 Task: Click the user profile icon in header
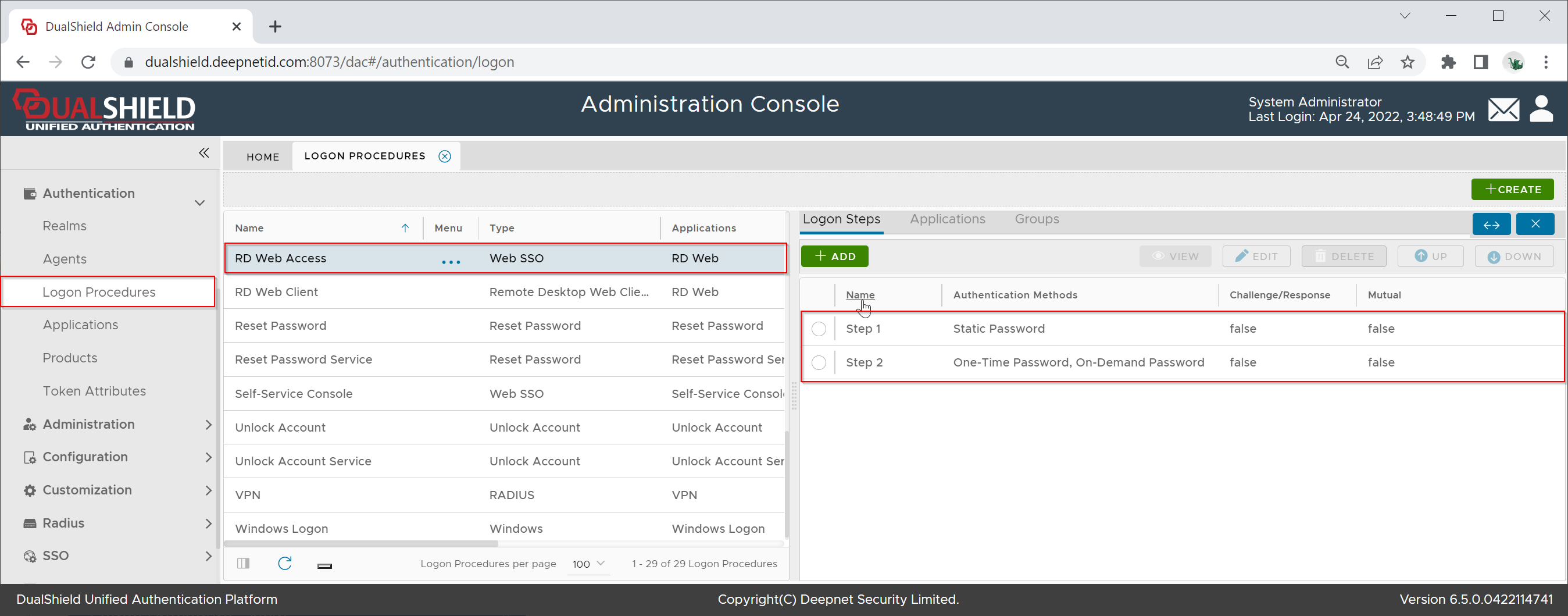tap(1541, 109)
